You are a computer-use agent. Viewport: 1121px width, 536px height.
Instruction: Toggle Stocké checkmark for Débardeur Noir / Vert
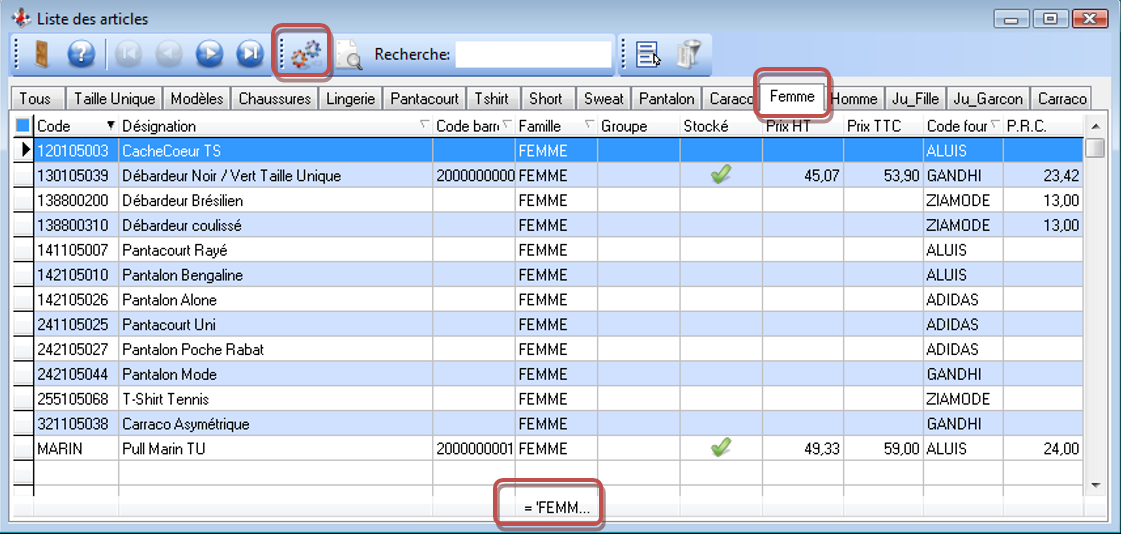pos(720,175)
